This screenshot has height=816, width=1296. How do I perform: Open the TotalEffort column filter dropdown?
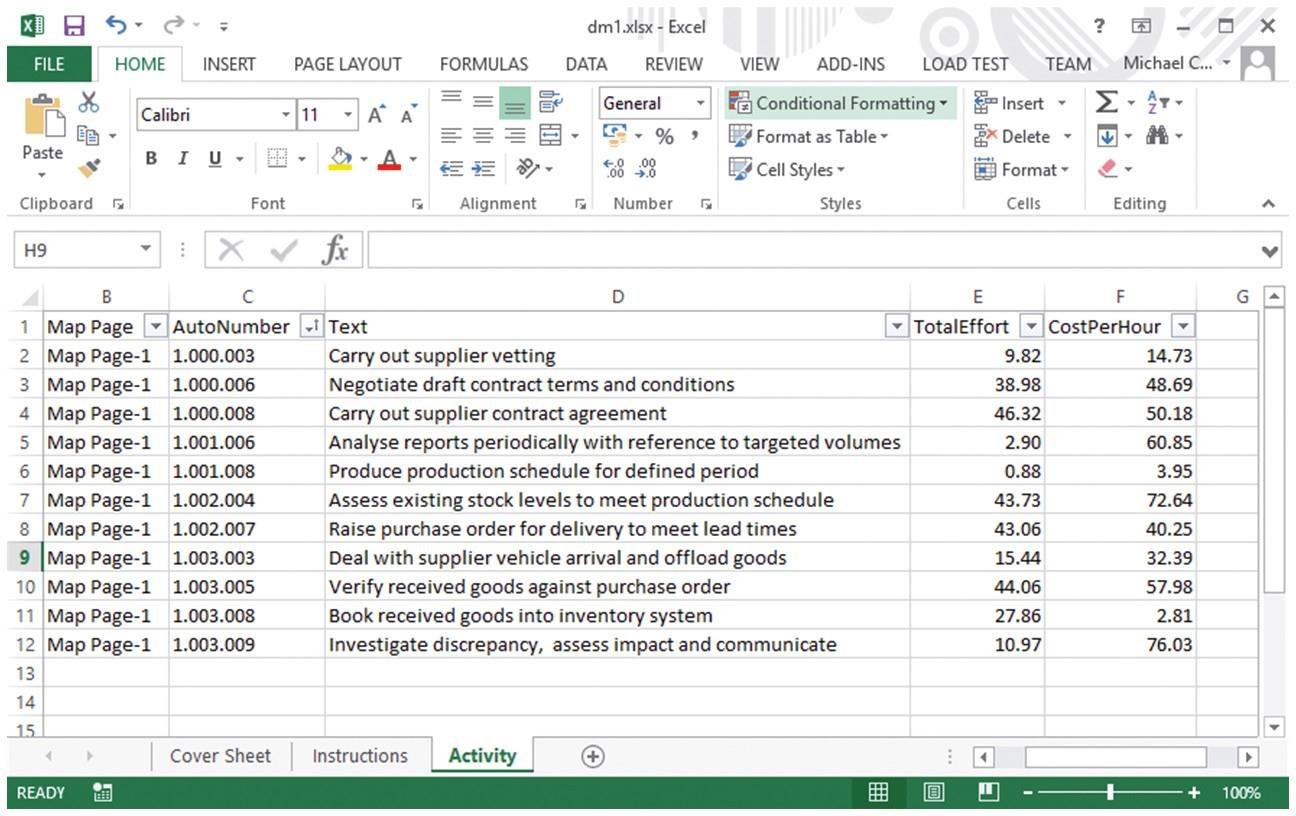tap(1031, 327)
